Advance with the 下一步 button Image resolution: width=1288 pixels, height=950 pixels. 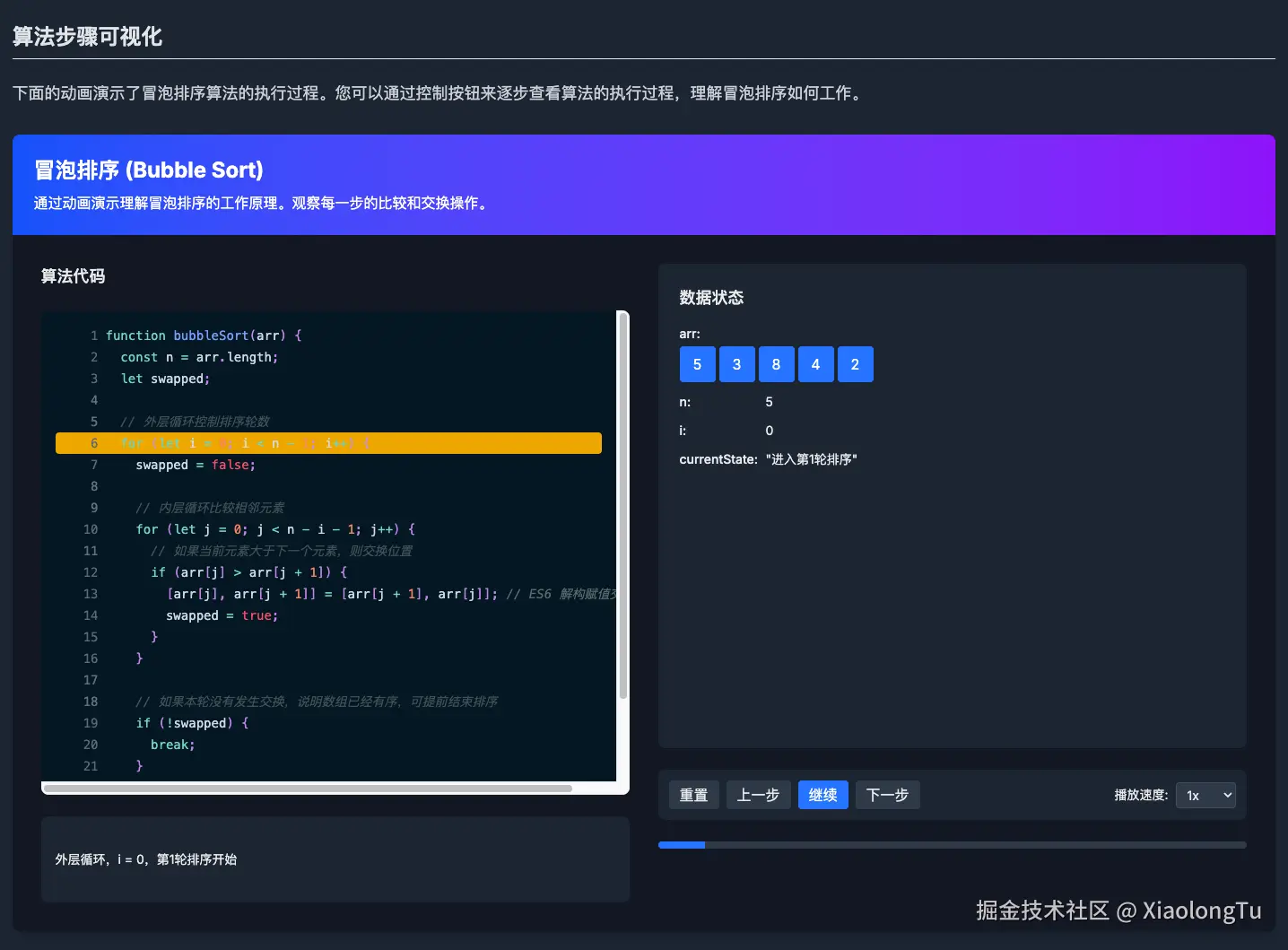coord(887,795)
